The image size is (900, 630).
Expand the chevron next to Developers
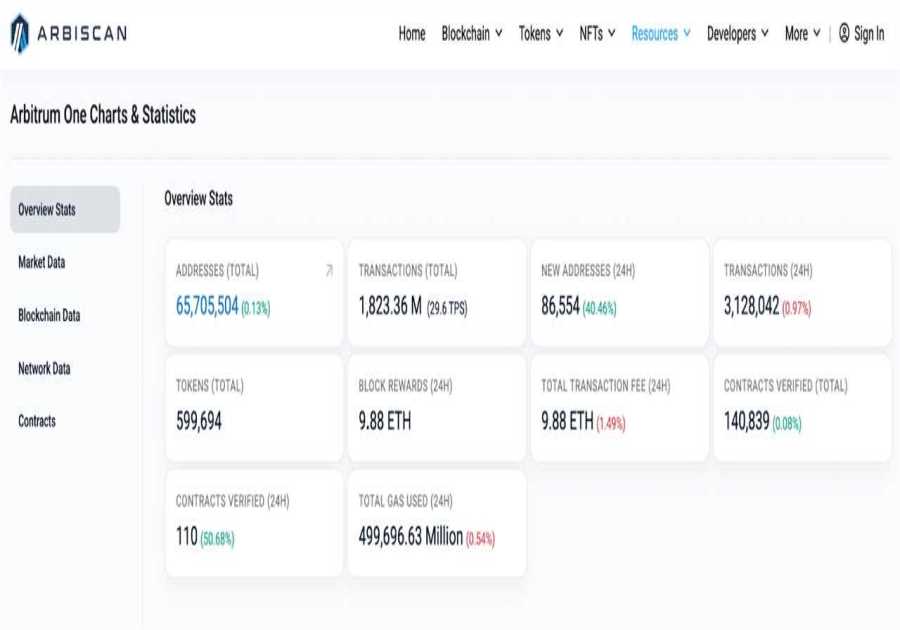(765, 33)
